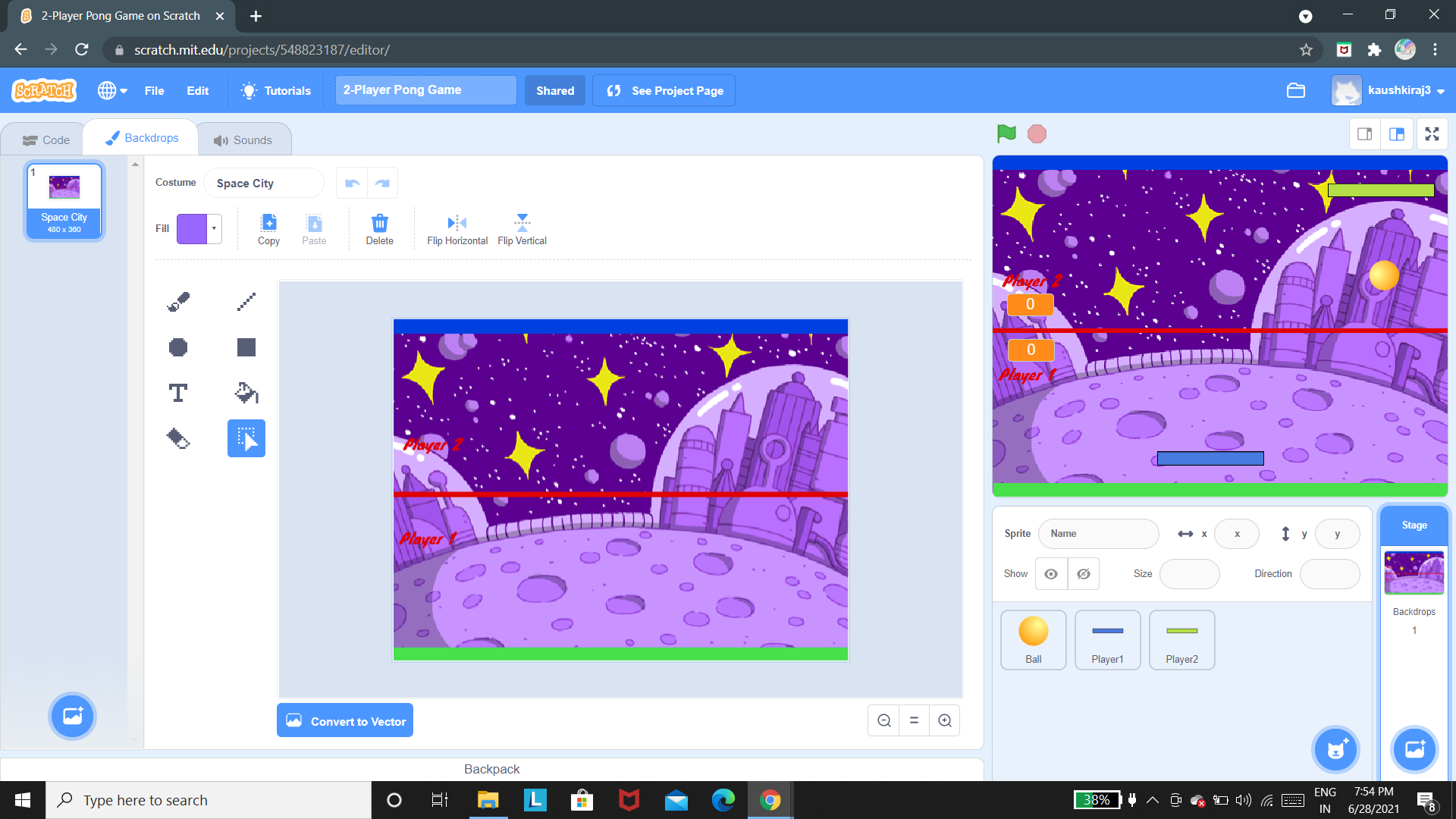Open the File menu

pos(154,90)
